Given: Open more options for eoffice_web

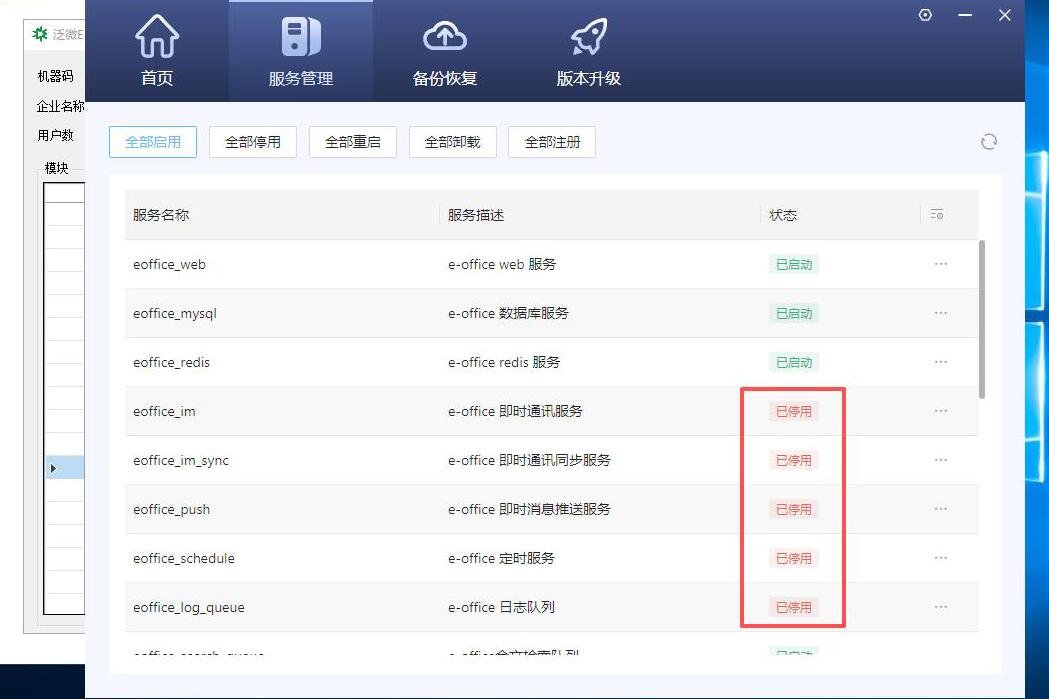Looking at the screenshot, I should [x=941, y=264].
